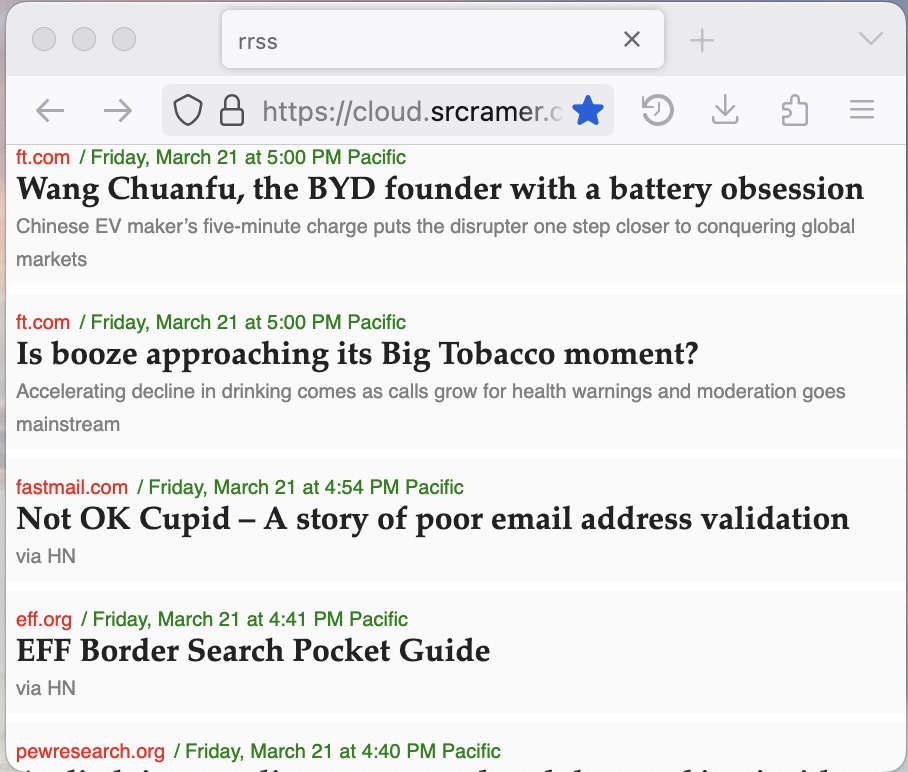Open a new tab with the plus button

(701, 39)
